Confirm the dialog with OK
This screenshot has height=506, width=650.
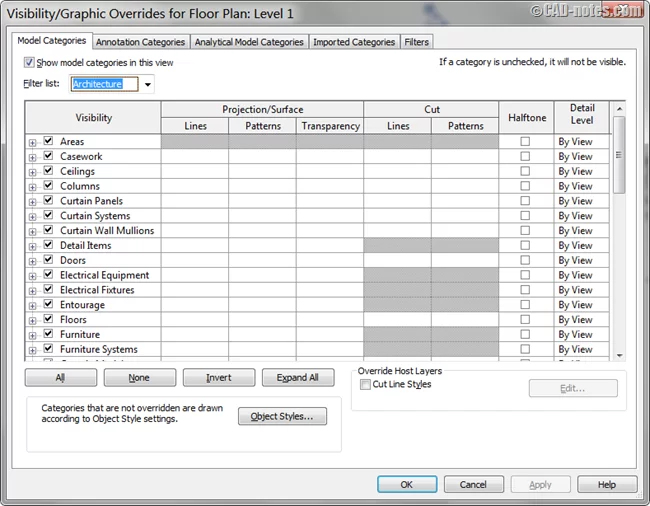(x=407, y=484)
